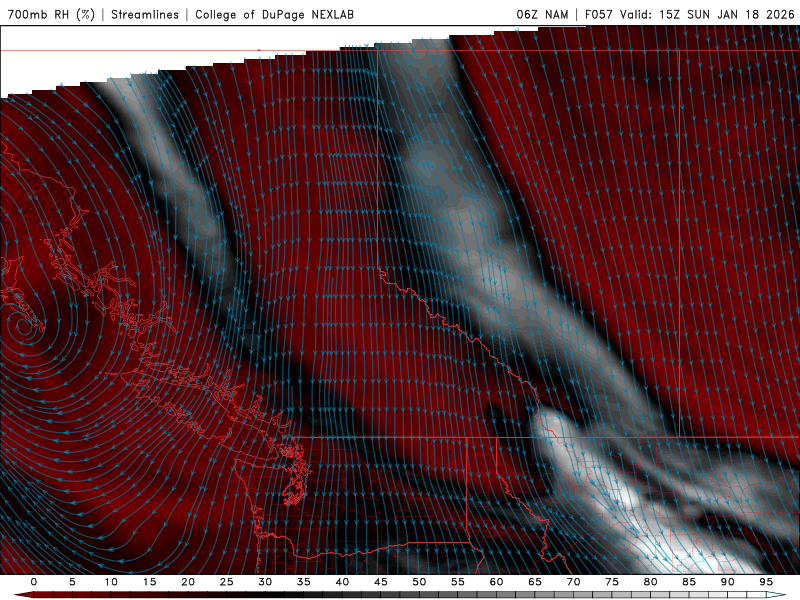
Task: Click the colorbar label "40"
Action: pyautogui.click(x=342, y=582)
